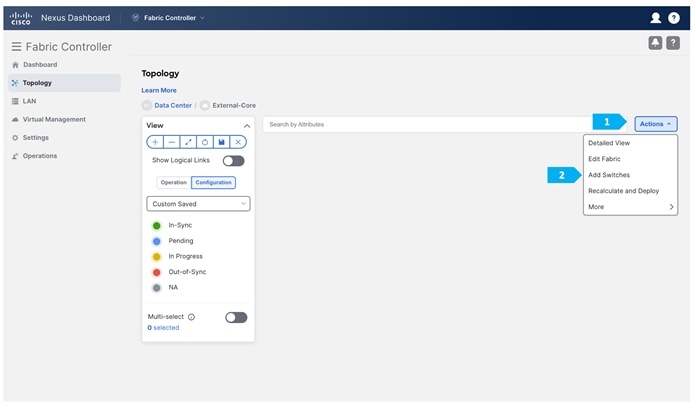The width and height of the screenshot is (696, 412).
Task: Switch to Operation view mode
Action: [x=174, y=182]
